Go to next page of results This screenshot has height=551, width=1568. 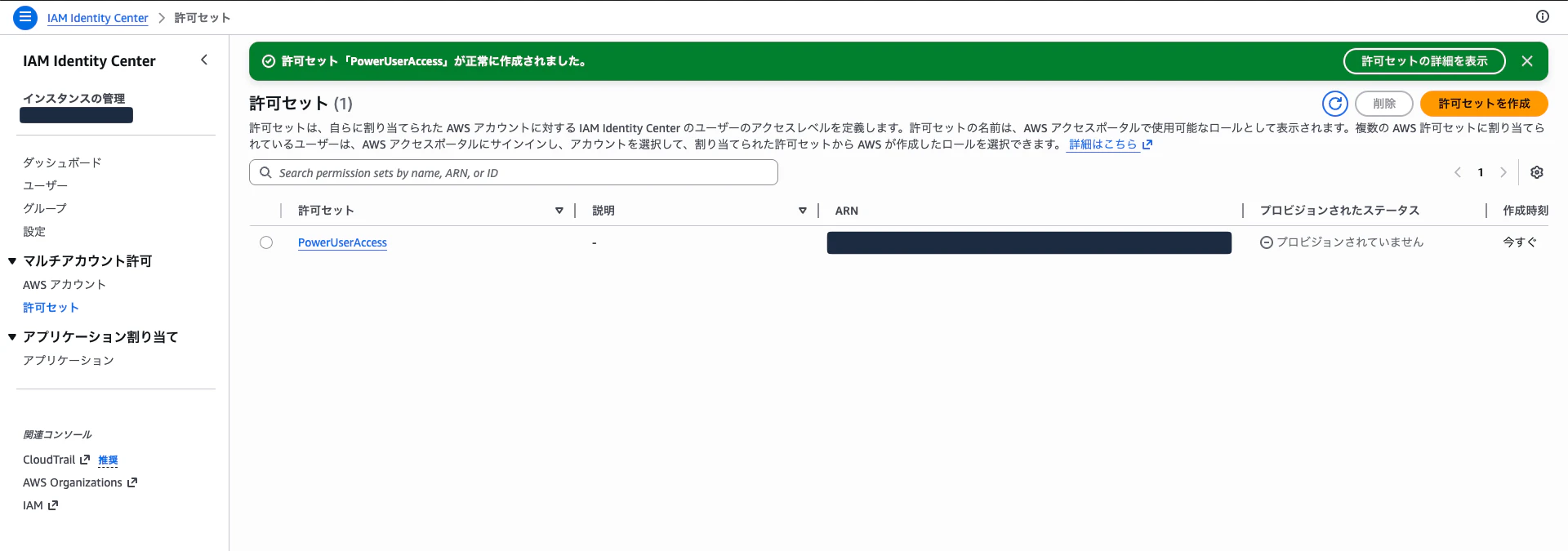point(1503,172)
